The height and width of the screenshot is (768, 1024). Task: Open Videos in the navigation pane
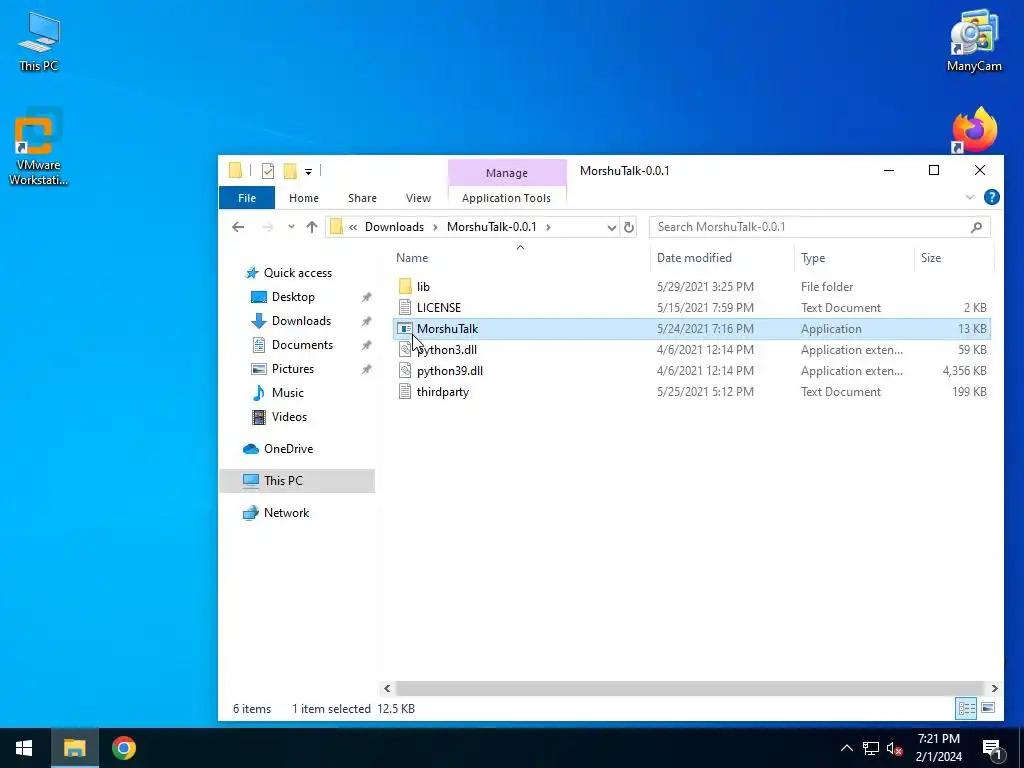point(289,417)
